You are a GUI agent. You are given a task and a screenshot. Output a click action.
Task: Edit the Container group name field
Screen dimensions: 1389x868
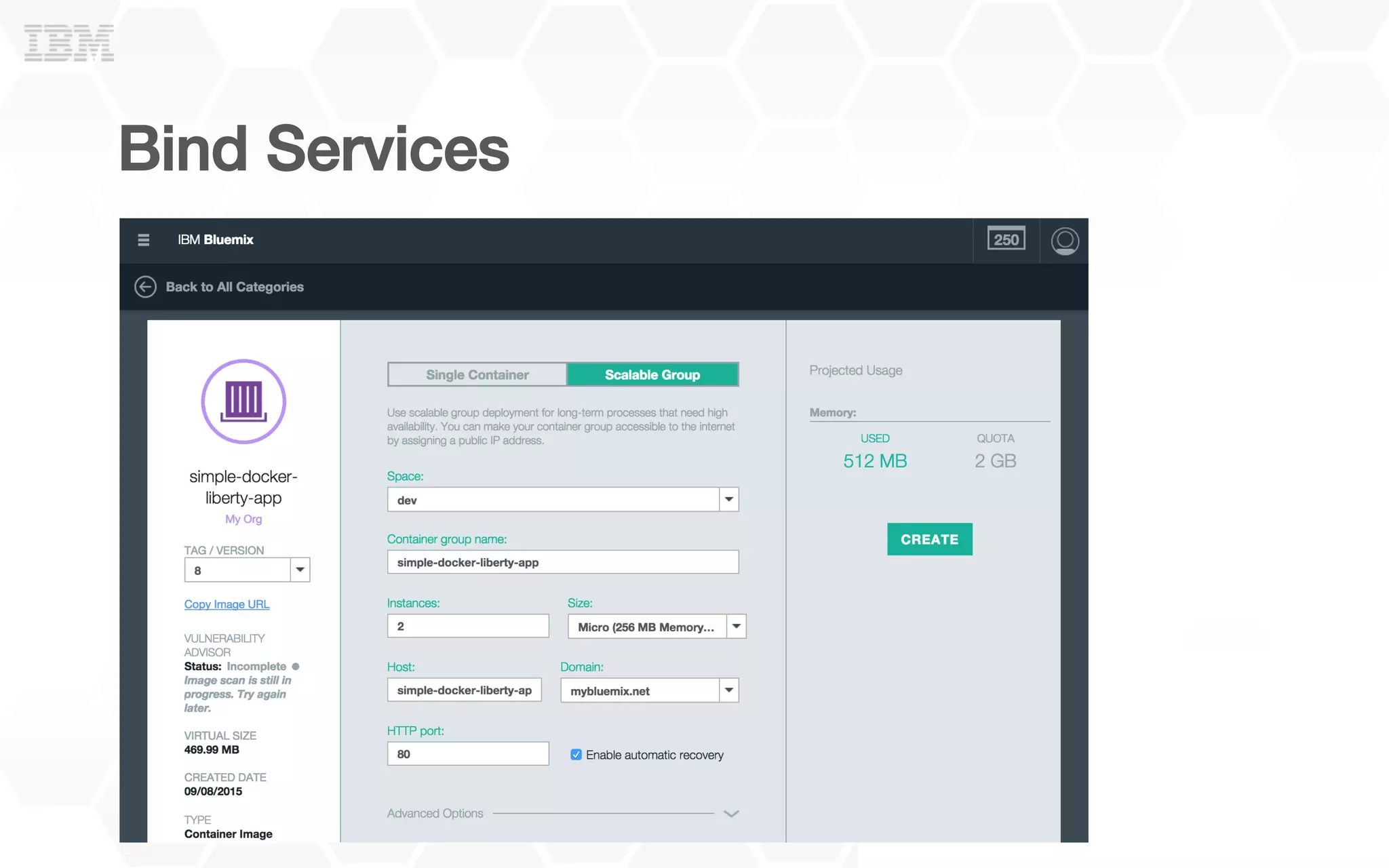pyautogui.click(x=563, y=562)
